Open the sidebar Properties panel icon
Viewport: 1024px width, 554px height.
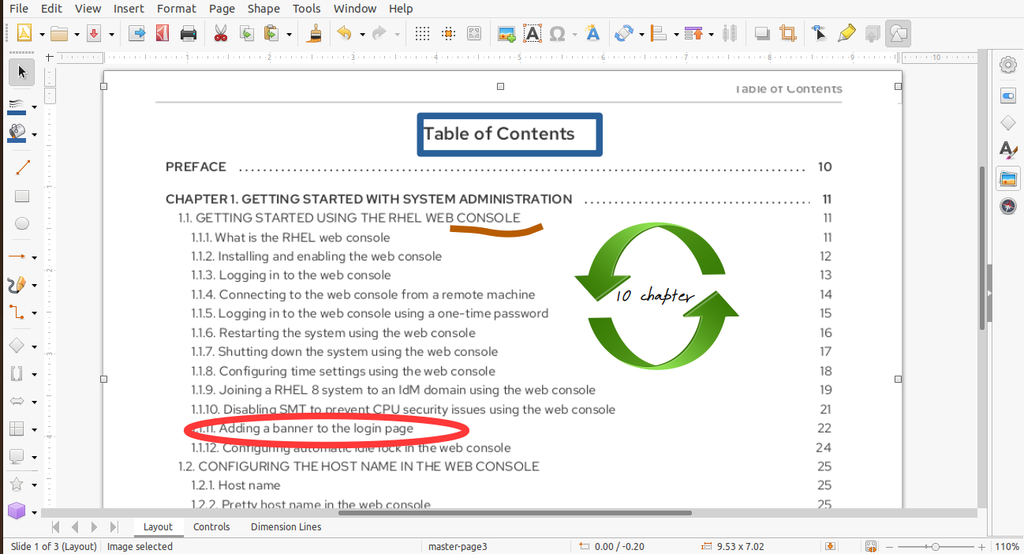(x=1008, y=97)
